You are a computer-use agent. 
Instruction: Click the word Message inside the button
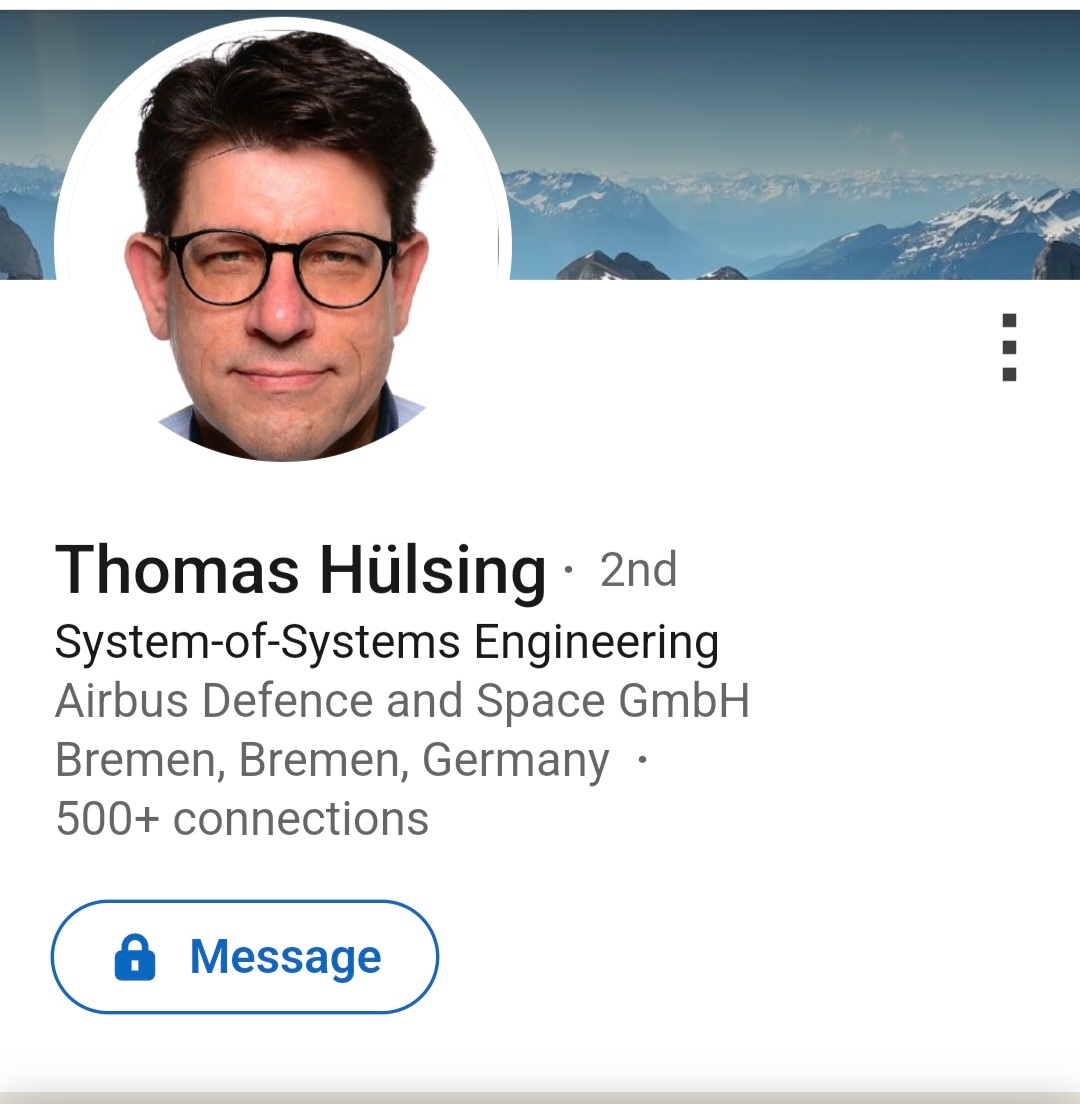tap(286, 958)
